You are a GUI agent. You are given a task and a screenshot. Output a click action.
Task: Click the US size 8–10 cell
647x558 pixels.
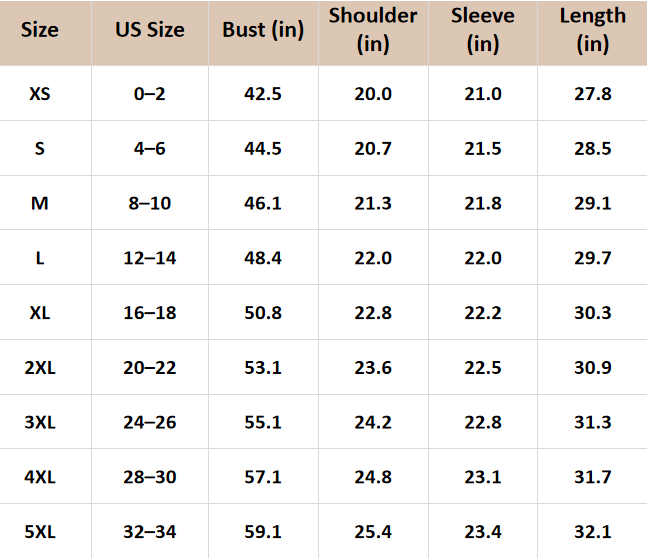150,203
